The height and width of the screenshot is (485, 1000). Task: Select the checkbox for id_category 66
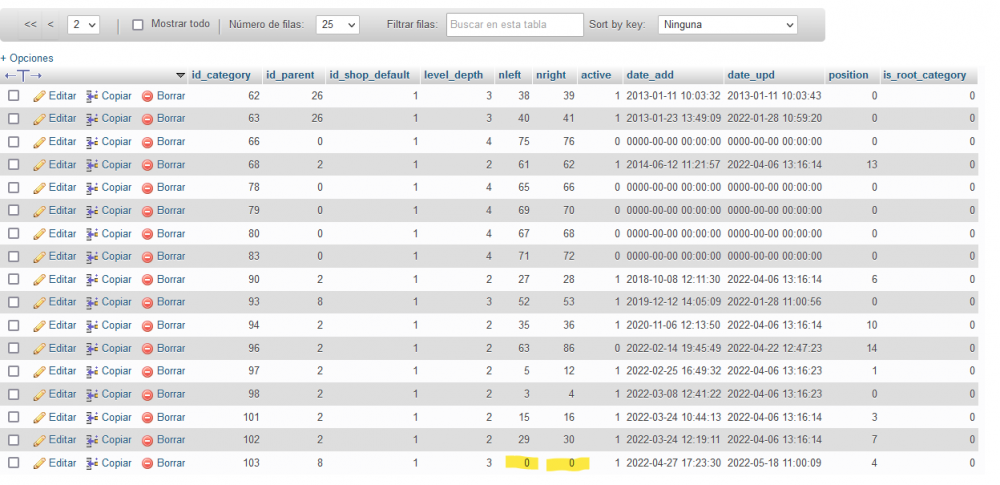(13, 142)
